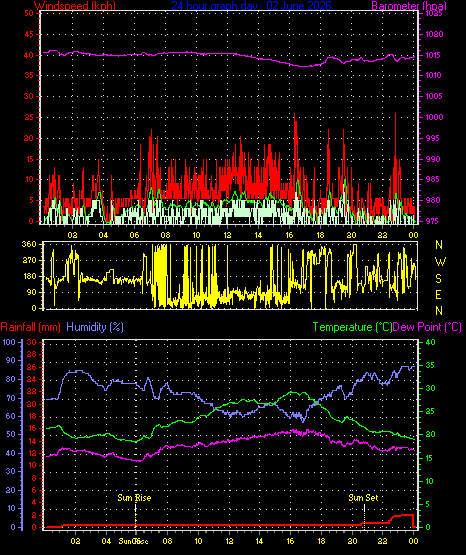The height and width of the screenshot is (555, 466).
Task: Click the "1005" barometer axis value
Action: point(433,96)
